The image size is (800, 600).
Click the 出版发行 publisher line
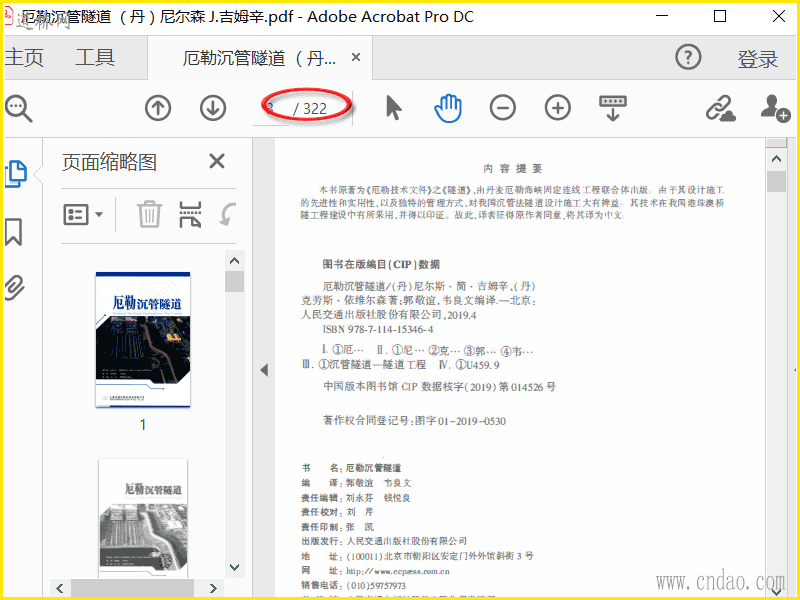click(x=384, y=541)
